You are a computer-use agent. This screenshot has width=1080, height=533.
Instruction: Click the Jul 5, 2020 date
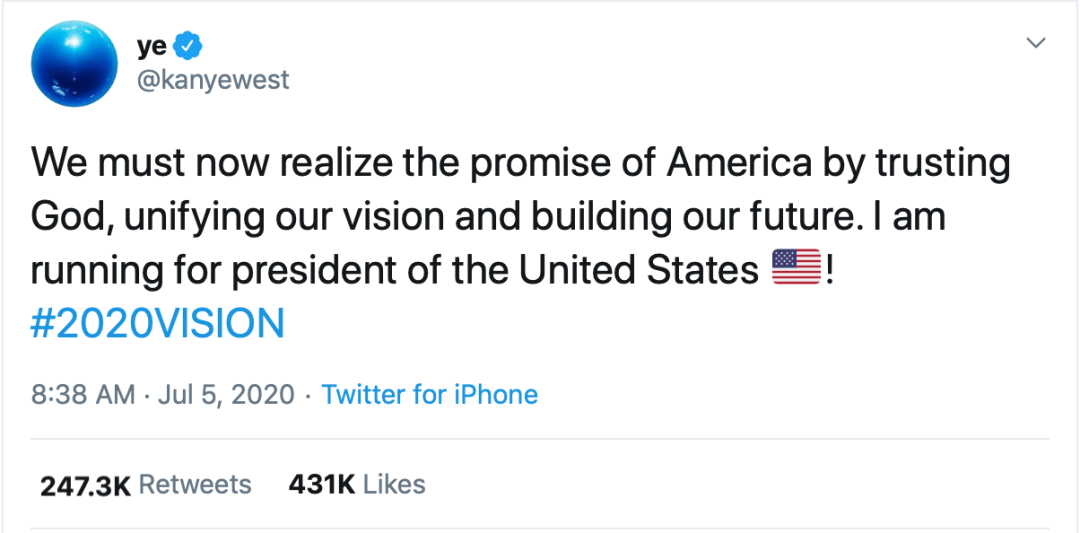pos(228,395)
